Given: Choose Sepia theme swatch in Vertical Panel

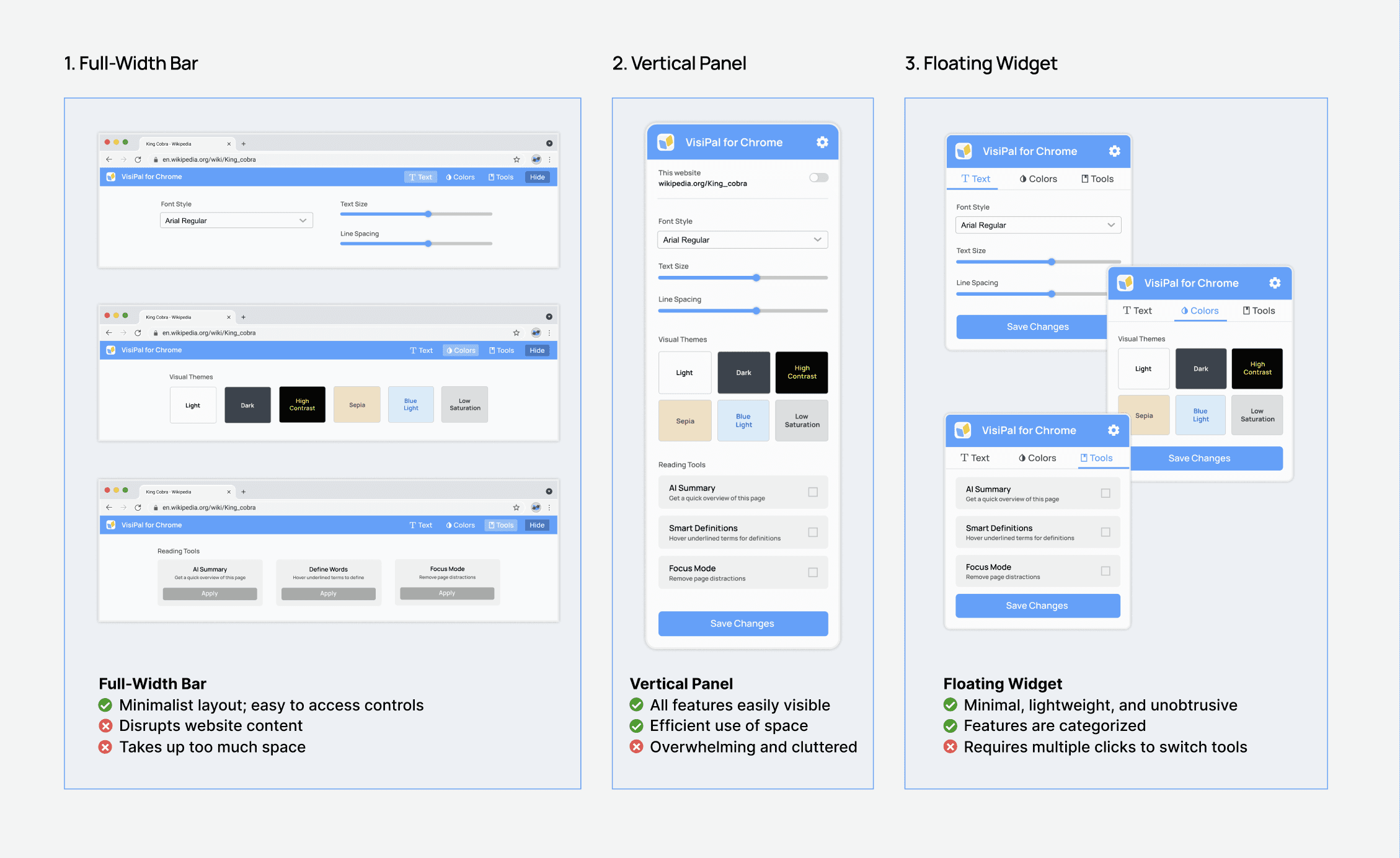Looking at the screenshot, I should point(684,421).
